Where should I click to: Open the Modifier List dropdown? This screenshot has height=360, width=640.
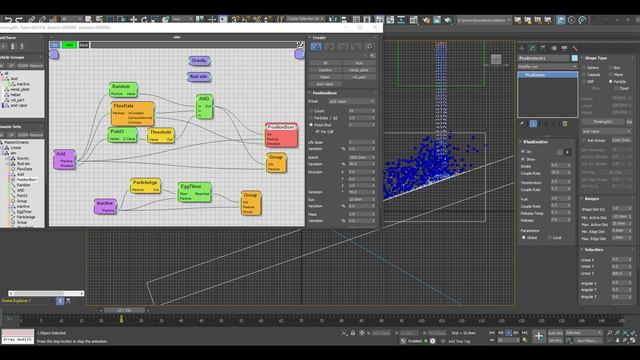click(x=547, y=67)
